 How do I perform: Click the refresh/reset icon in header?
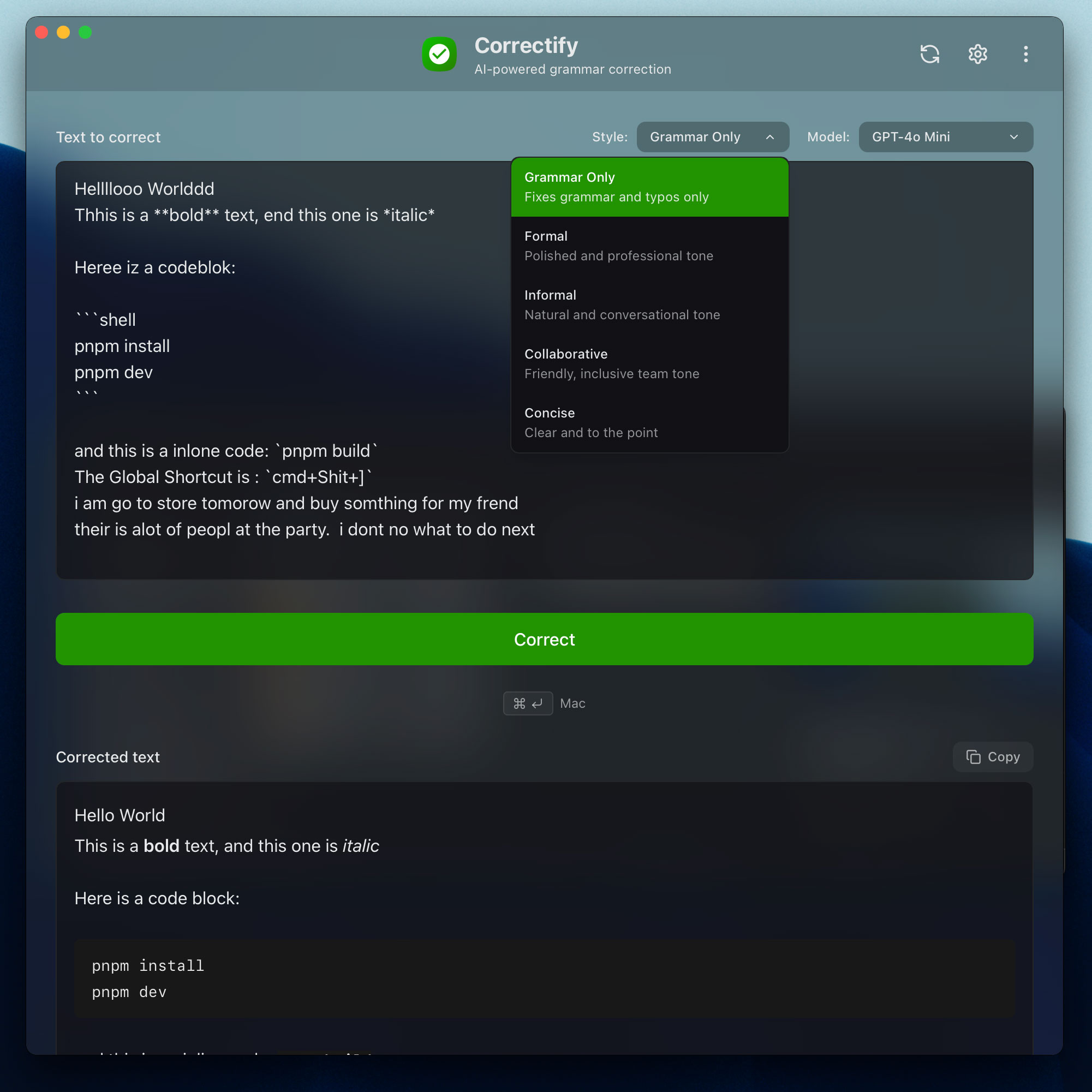click(x=929, y=54)
